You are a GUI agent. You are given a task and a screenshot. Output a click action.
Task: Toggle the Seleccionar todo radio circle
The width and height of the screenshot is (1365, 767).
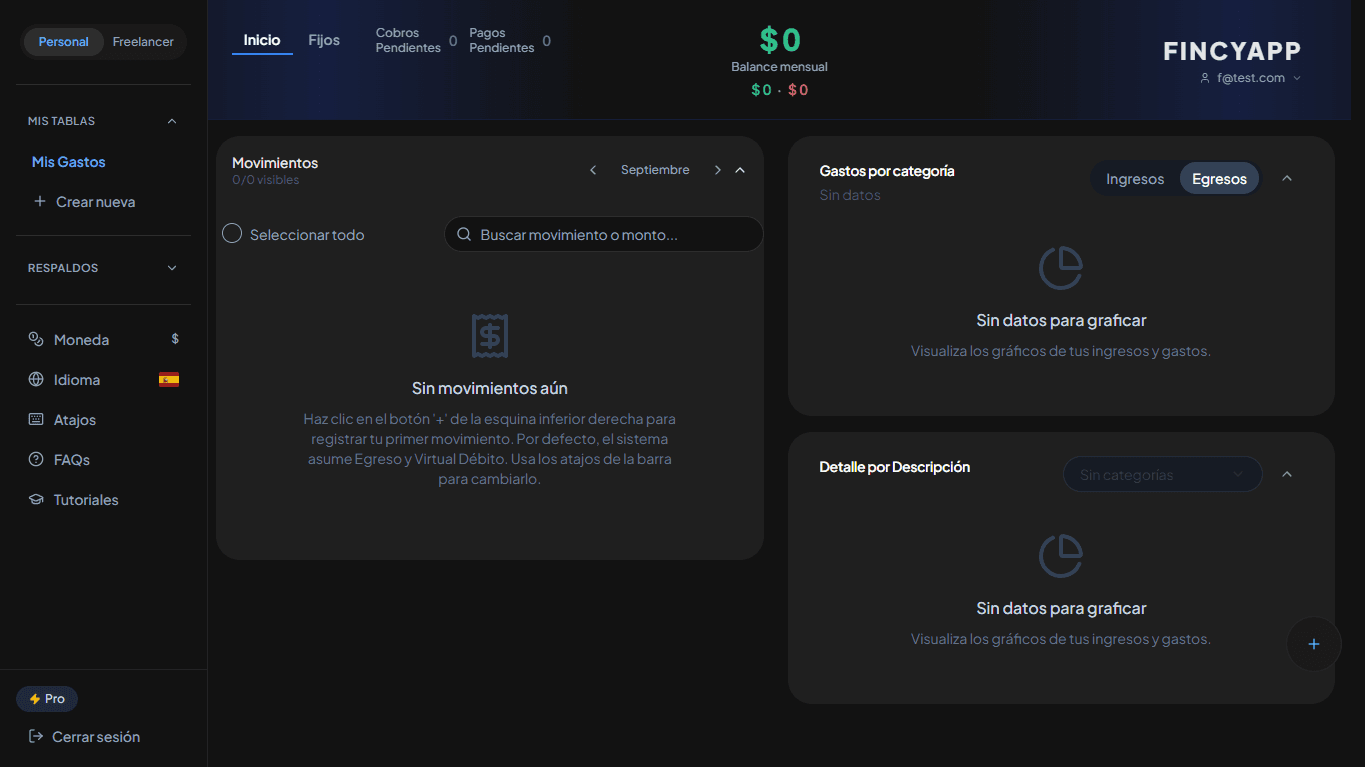(x=232, y=234)
